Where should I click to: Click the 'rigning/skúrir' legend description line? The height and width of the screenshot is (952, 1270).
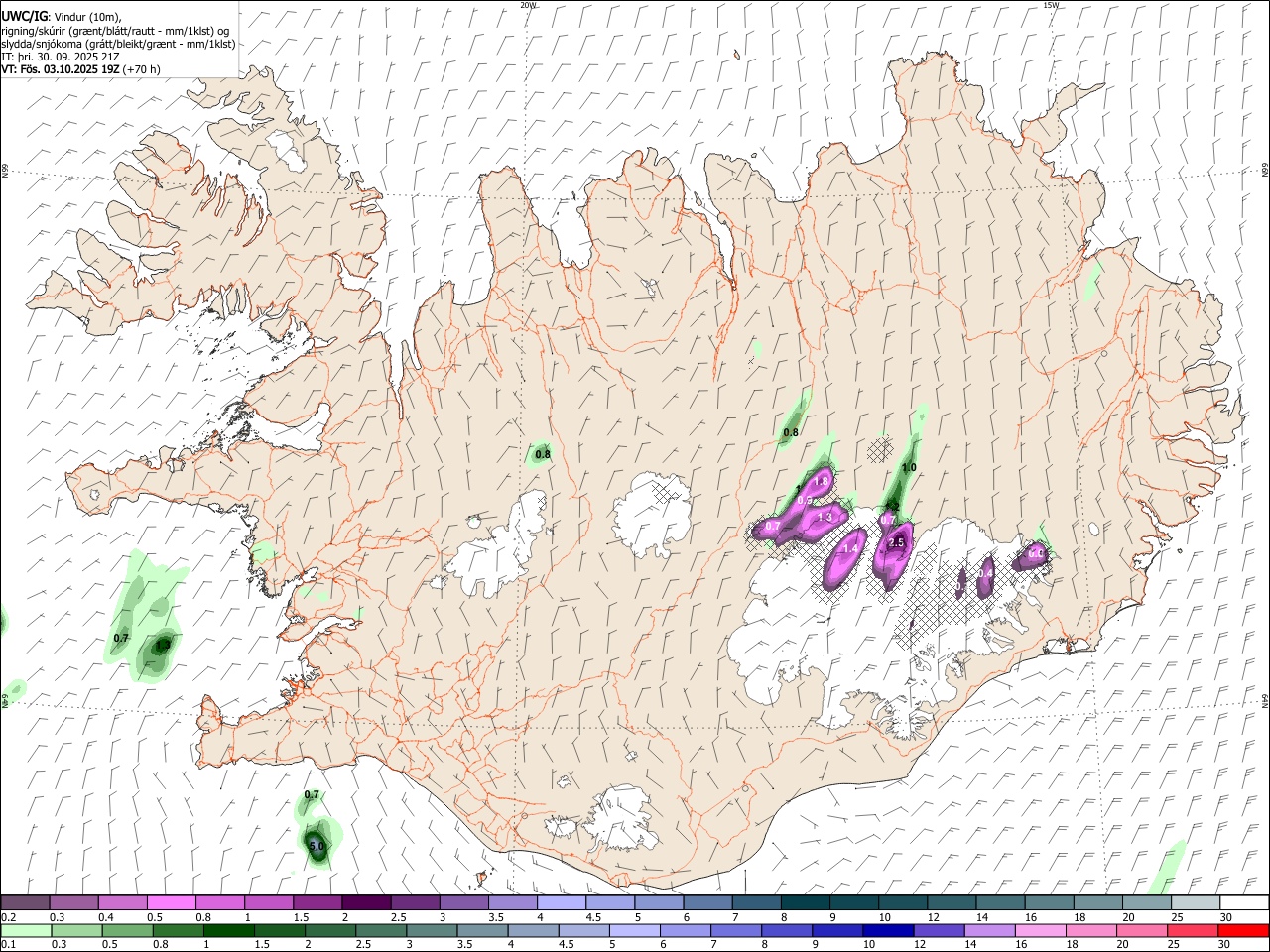click(115, 31)
